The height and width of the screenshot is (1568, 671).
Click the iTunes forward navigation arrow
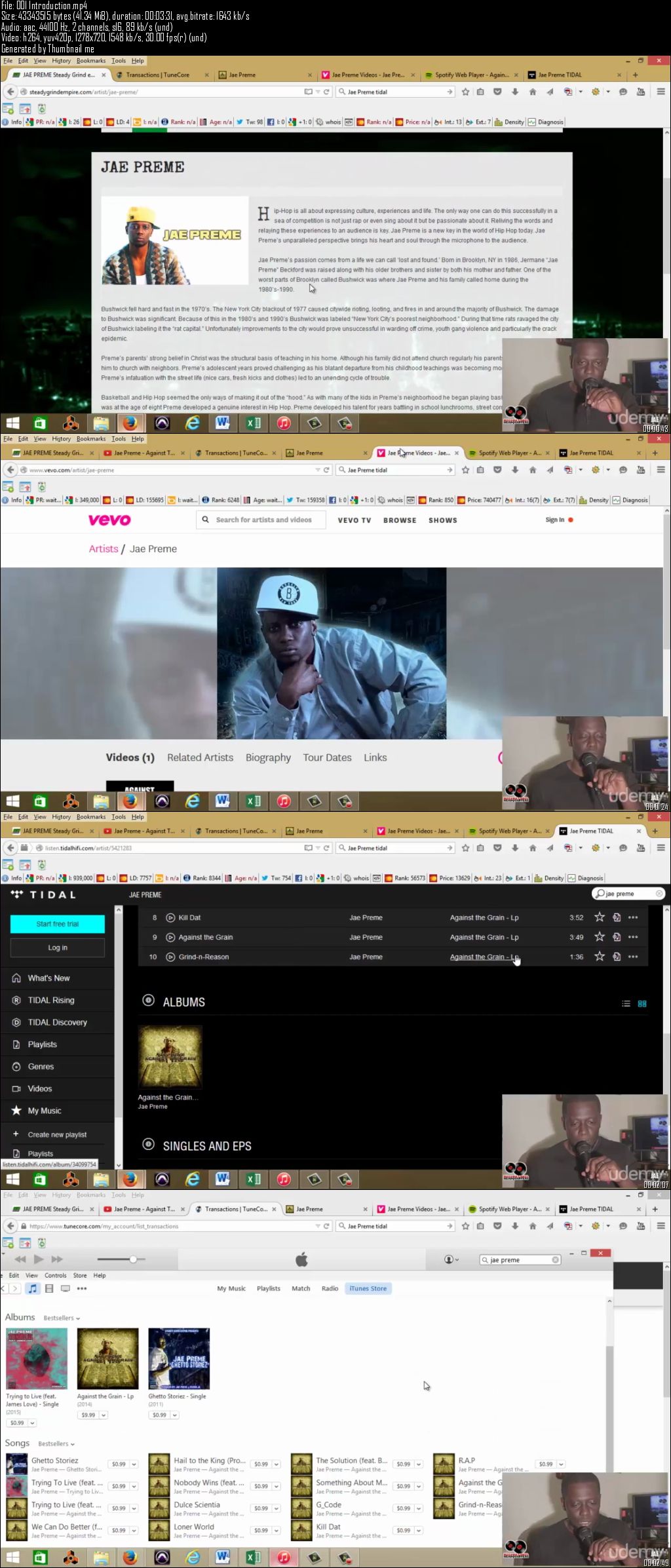15,1288
